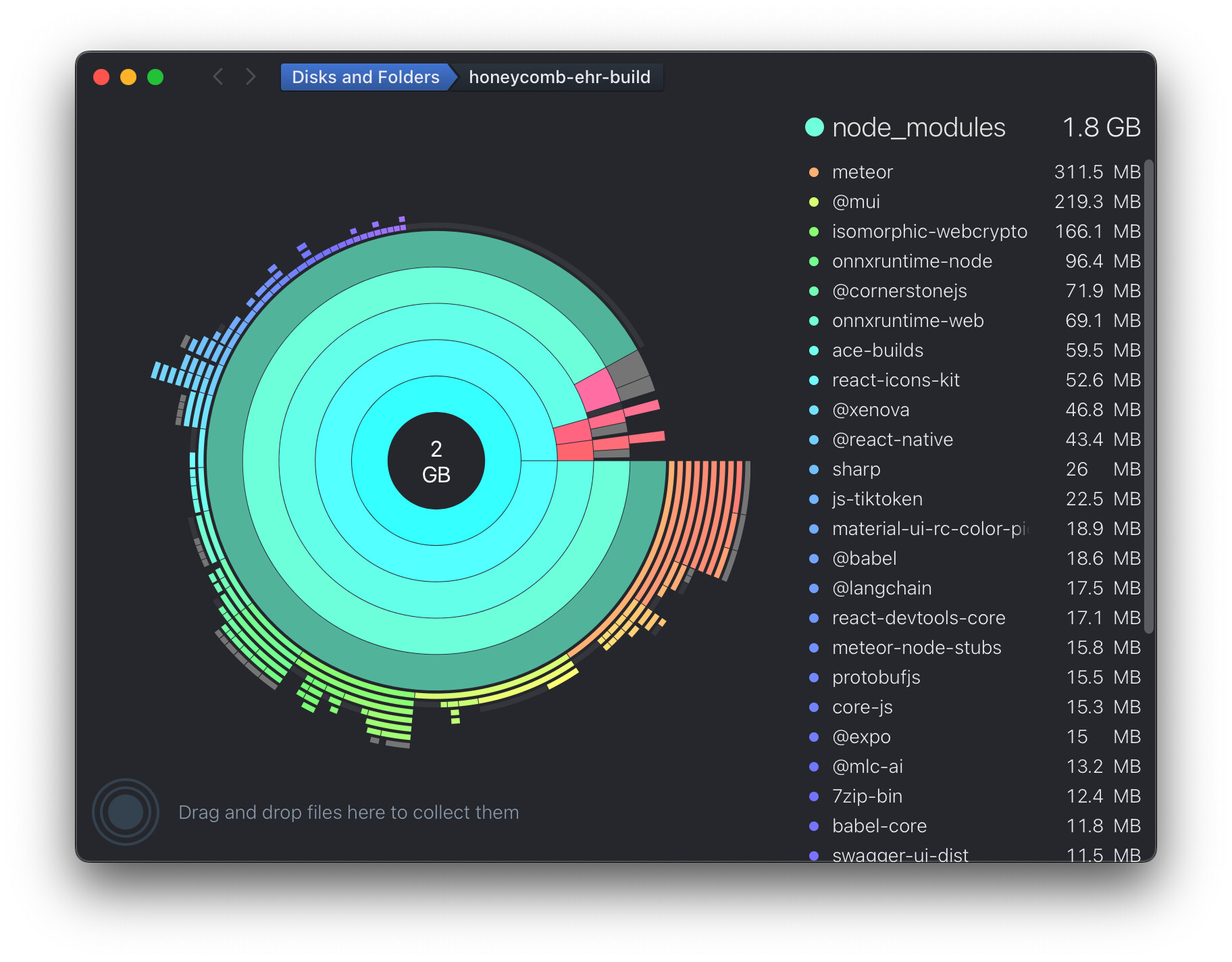Select the onnxruntime-node folder entry
The height and width of the screenshot is (962, 1232).
click(912, 261)
